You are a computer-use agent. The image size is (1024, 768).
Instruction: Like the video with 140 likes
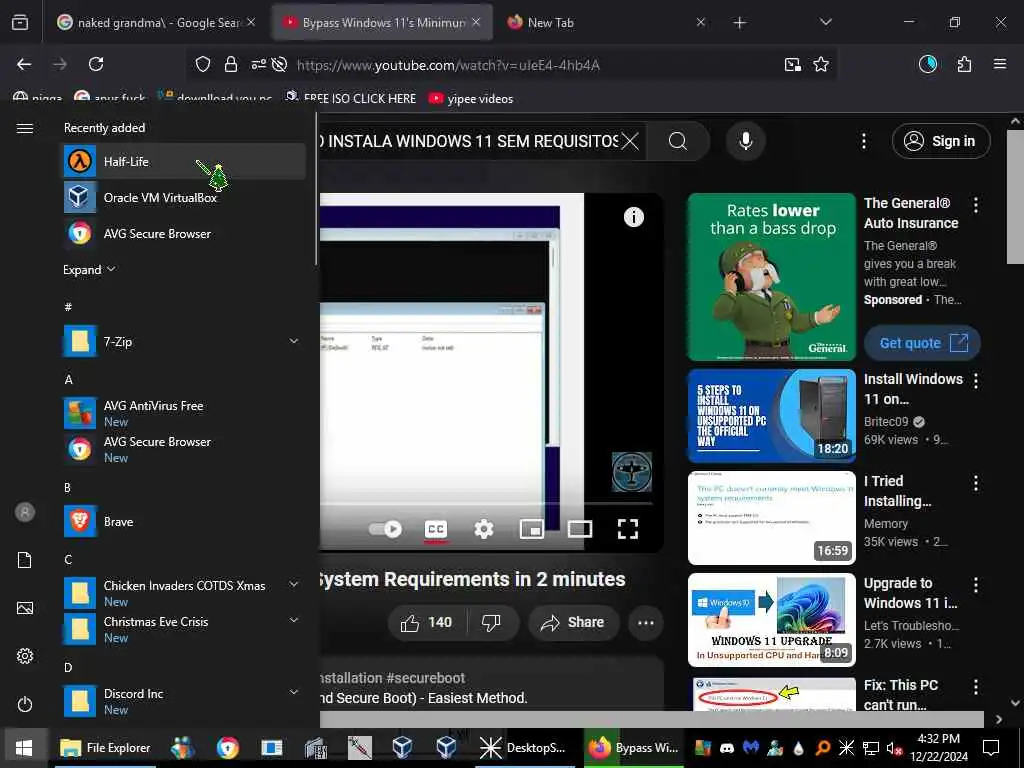tap(427, 622)
